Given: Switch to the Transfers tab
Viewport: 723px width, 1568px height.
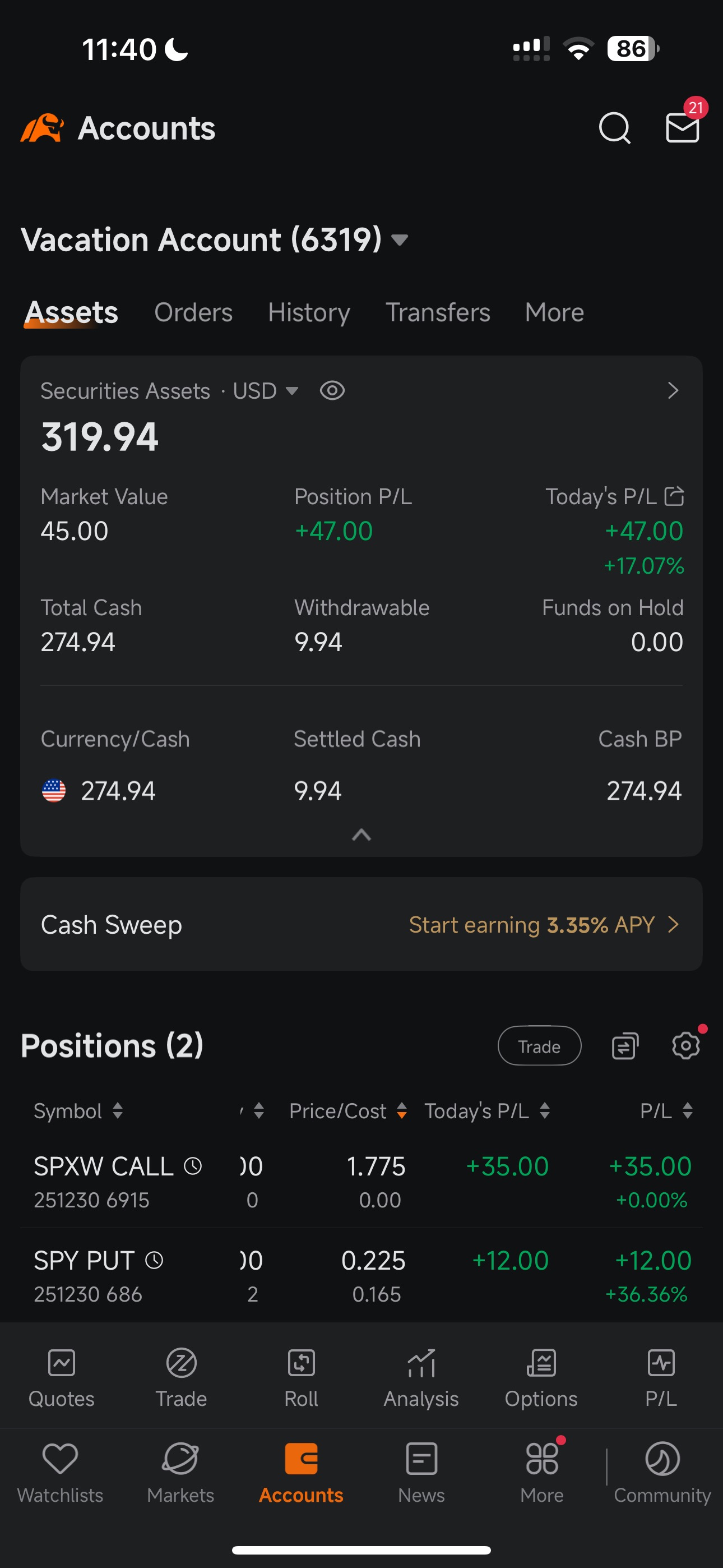Looking at the screenshot, I should pos(438,312).
